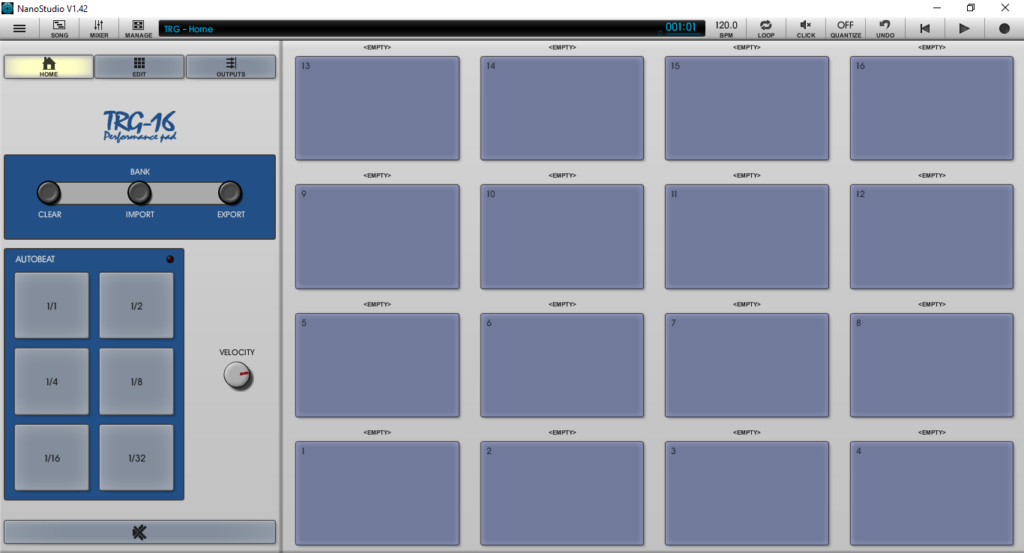Click the TRG-16 Performance pad logo

coord(140,125)
